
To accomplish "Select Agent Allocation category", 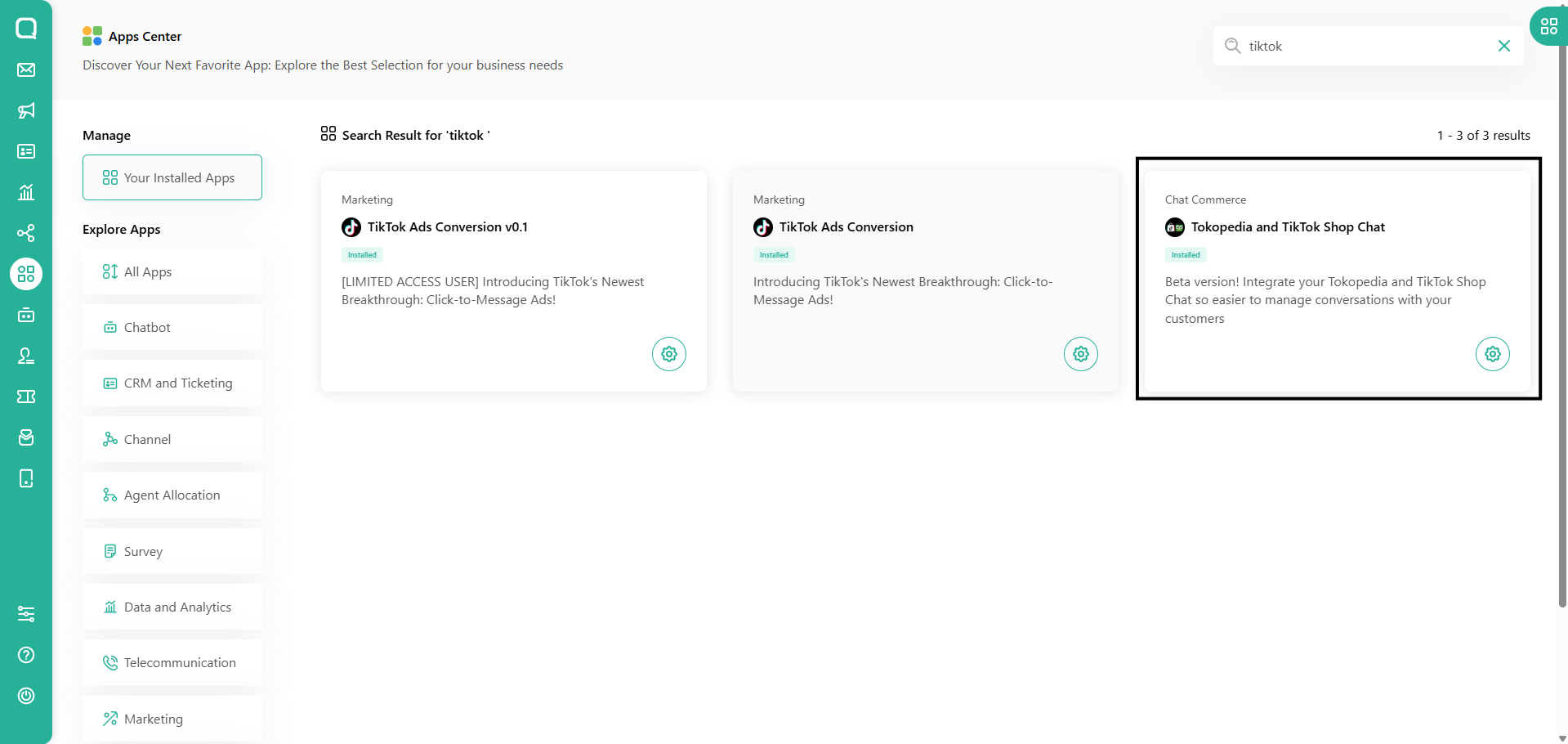I will pyautogui.click(x=172, y=495).
